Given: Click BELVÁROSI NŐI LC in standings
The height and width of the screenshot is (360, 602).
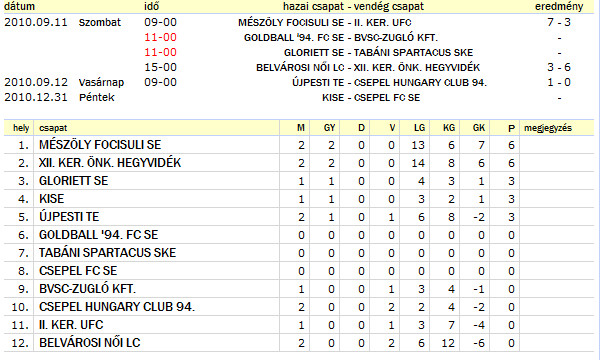Looking at the screenshot, I should [x=89, y=343].
